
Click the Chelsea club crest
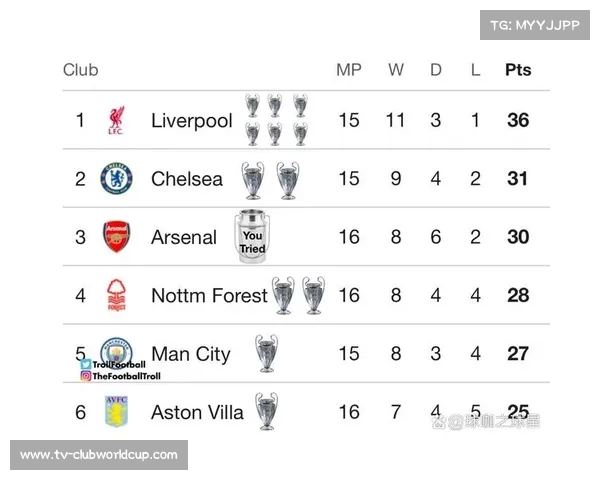[x=116, y=179]
